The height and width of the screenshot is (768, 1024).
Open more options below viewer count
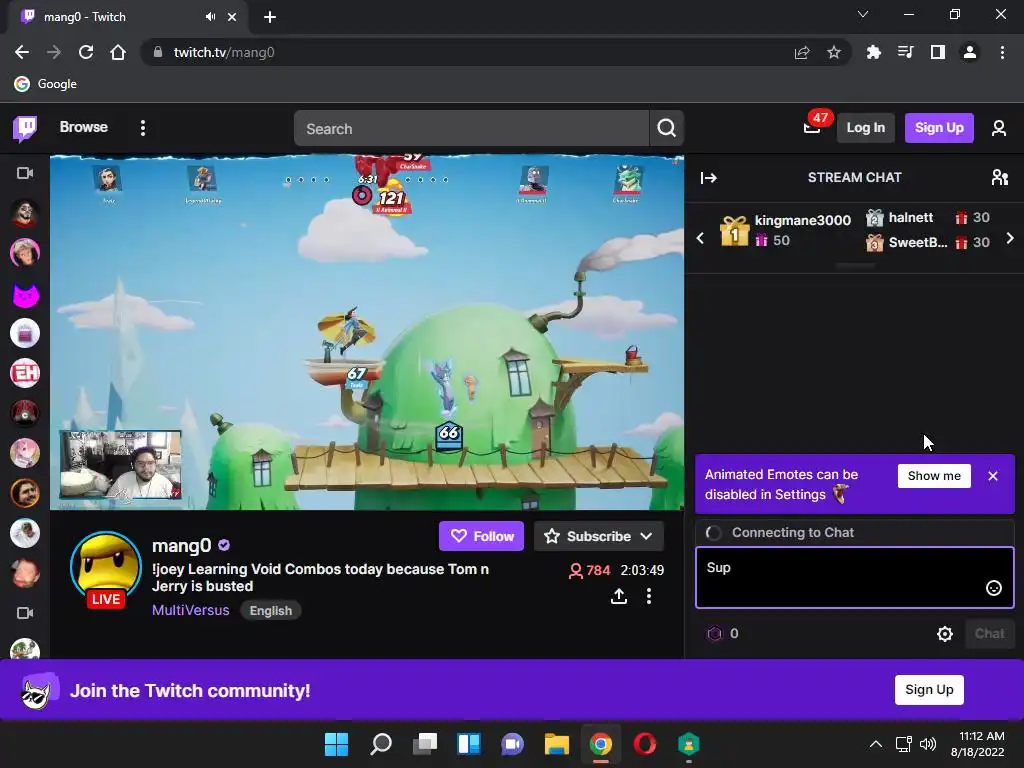point(648,596)
